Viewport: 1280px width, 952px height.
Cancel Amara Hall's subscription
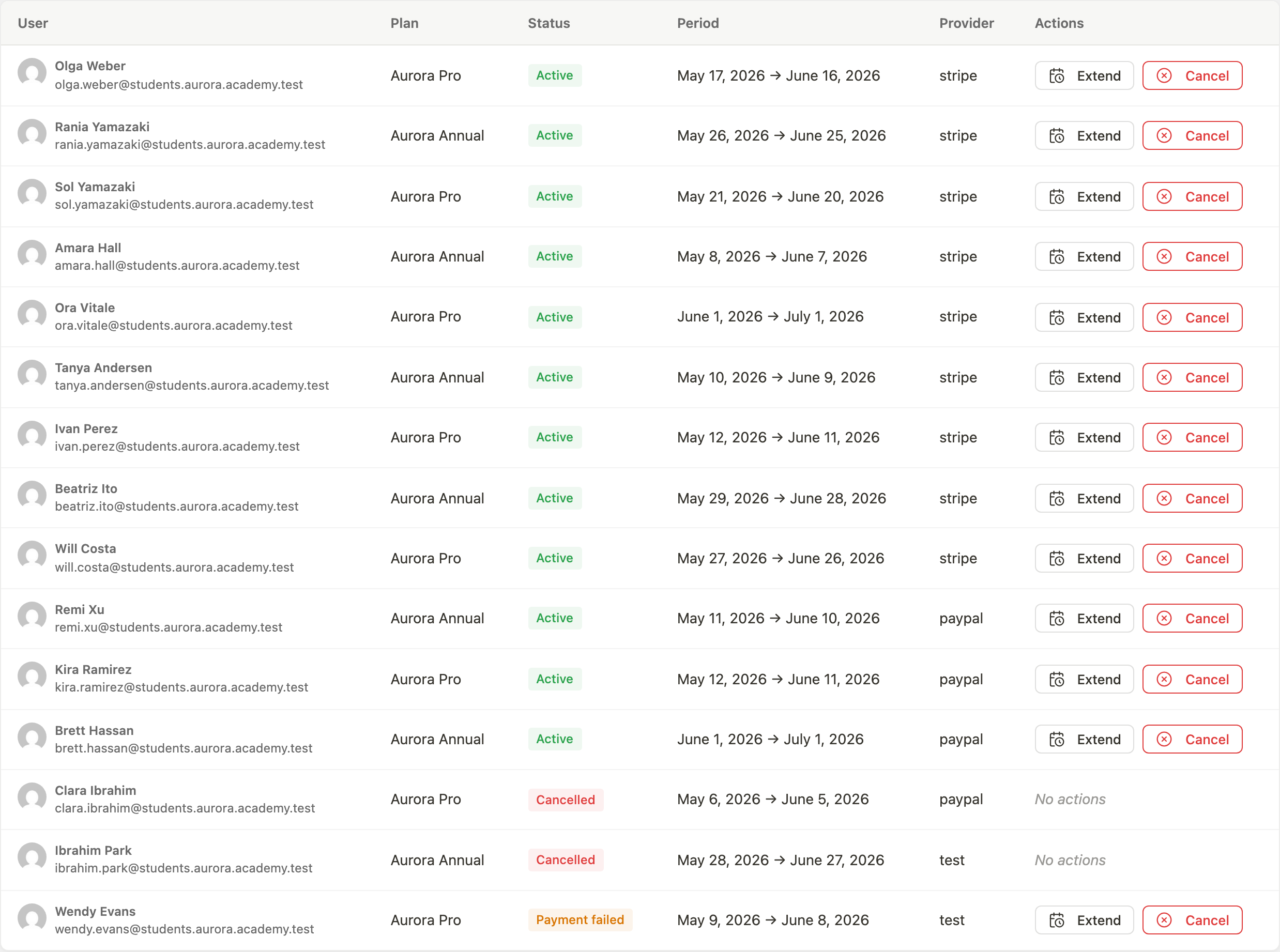click(1192, 256)
